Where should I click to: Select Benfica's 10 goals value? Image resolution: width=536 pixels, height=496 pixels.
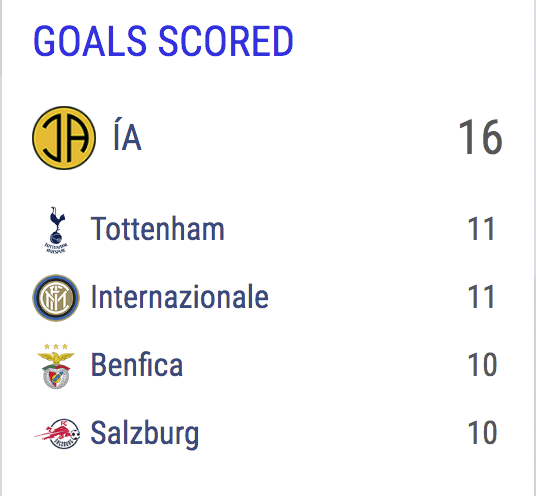click(x=482, y=365)
